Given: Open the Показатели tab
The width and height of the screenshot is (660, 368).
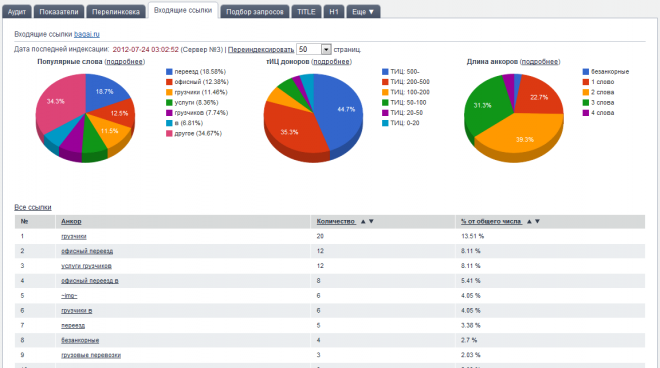Looking at the screenshot, I should point(59,12).
